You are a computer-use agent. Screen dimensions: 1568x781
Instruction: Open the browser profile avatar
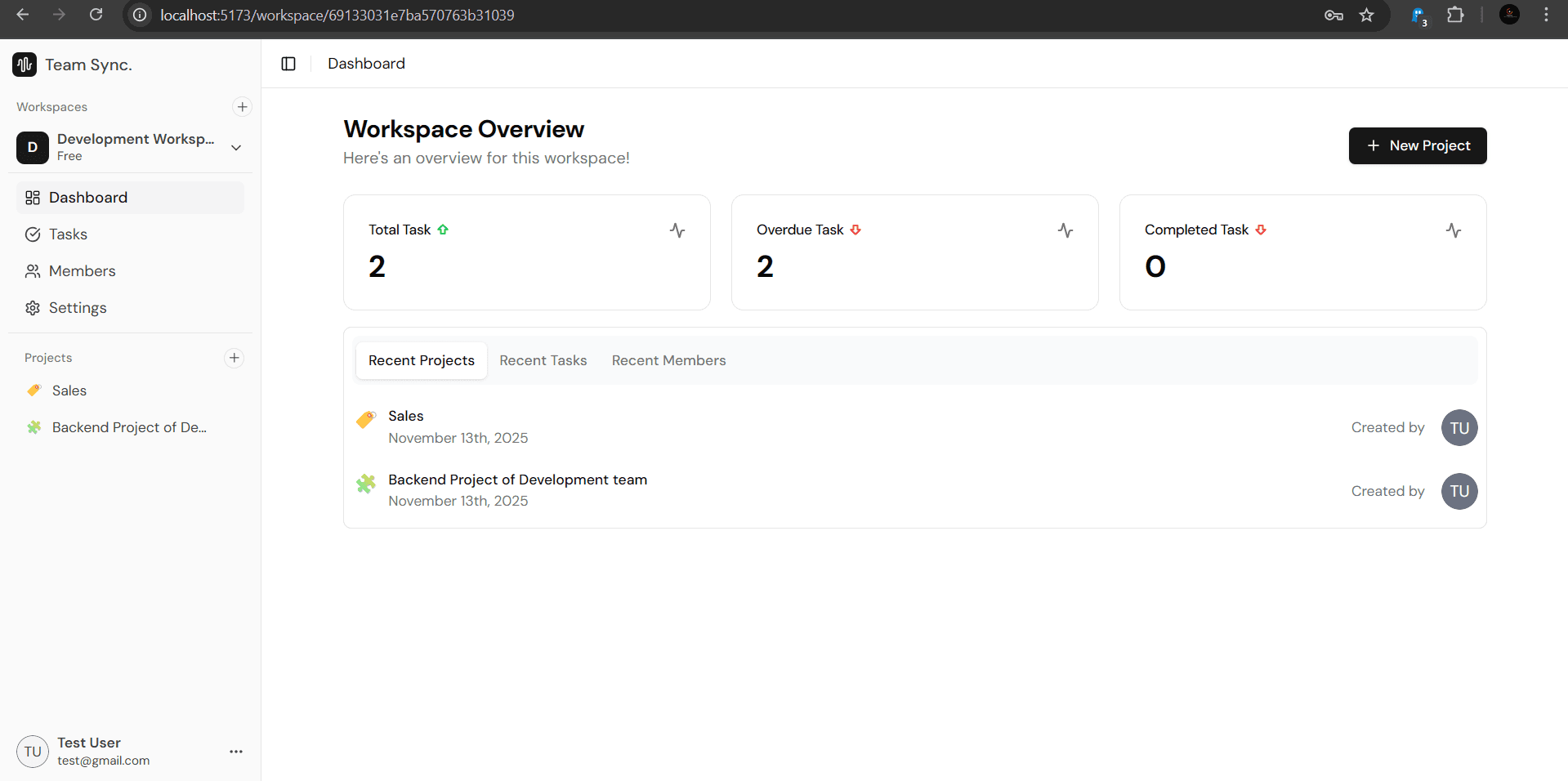click(x=1509, y=15)
